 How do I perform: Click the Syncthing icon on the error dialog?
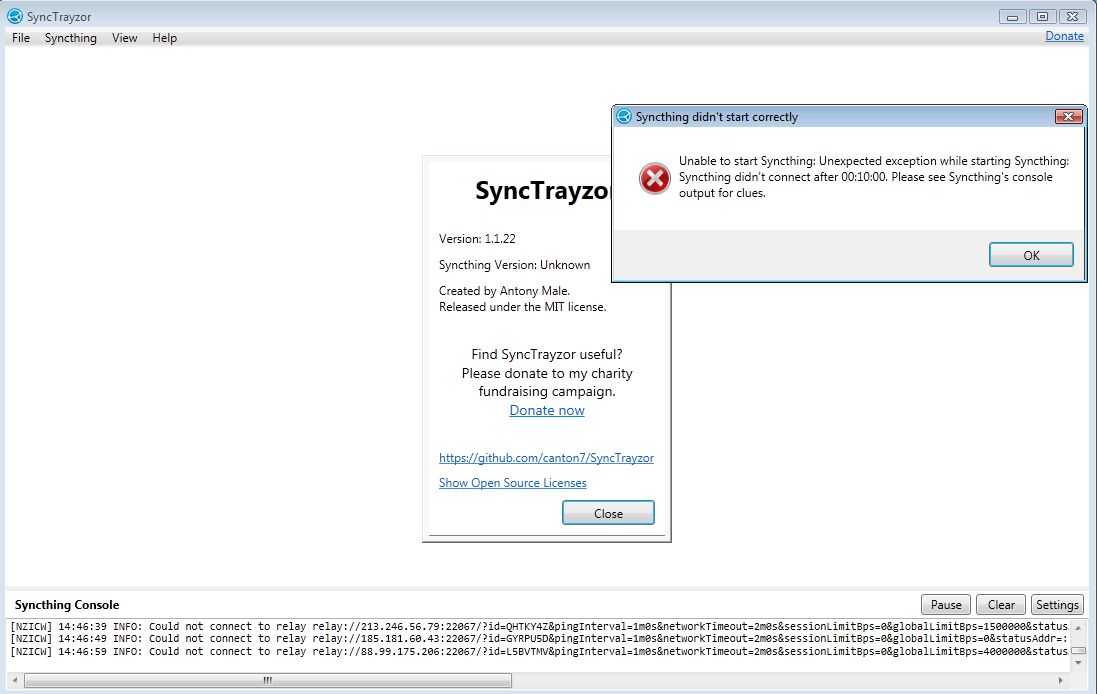pyautogui.click(x=625, y=116)
